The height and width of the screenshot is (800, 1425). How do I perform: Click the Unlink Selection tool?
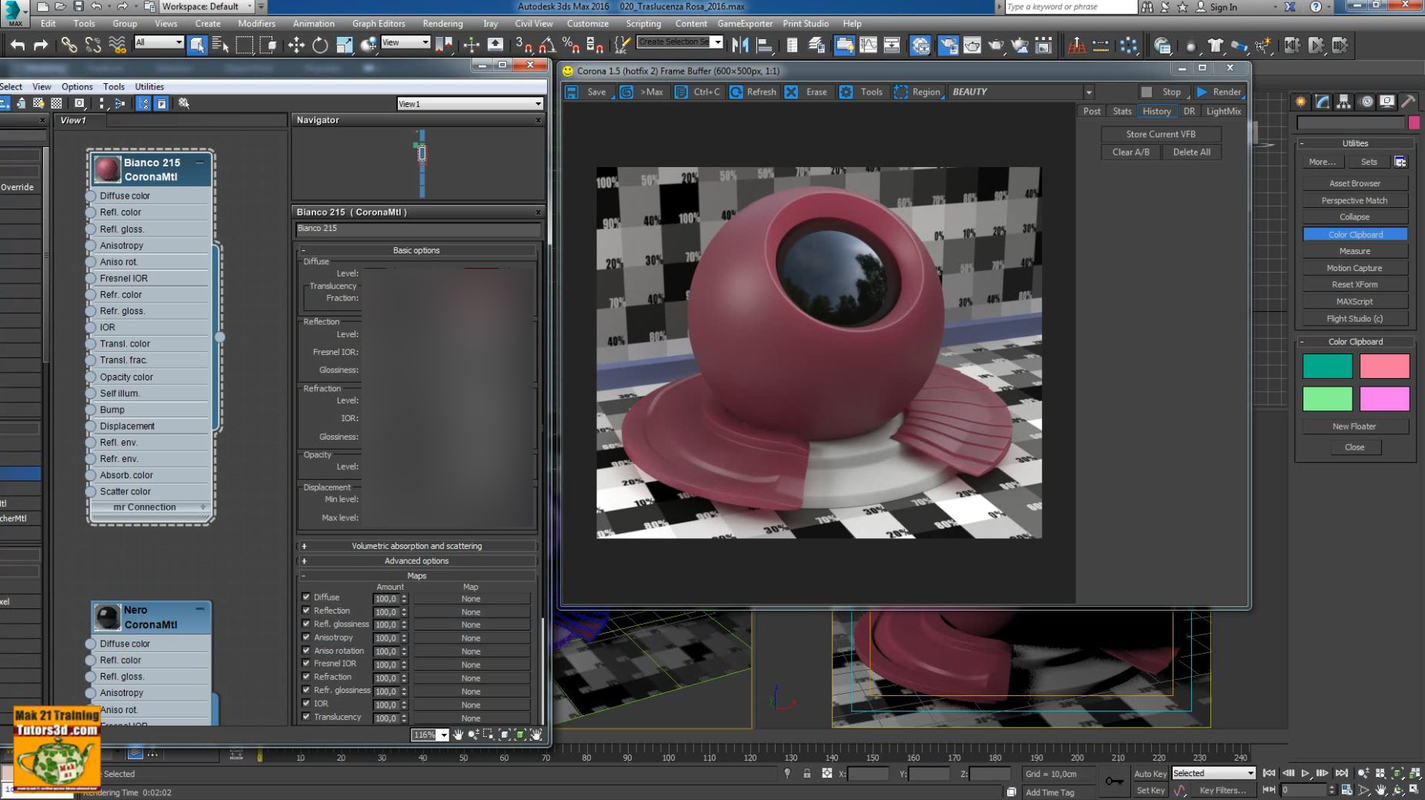tap(93, 45)
